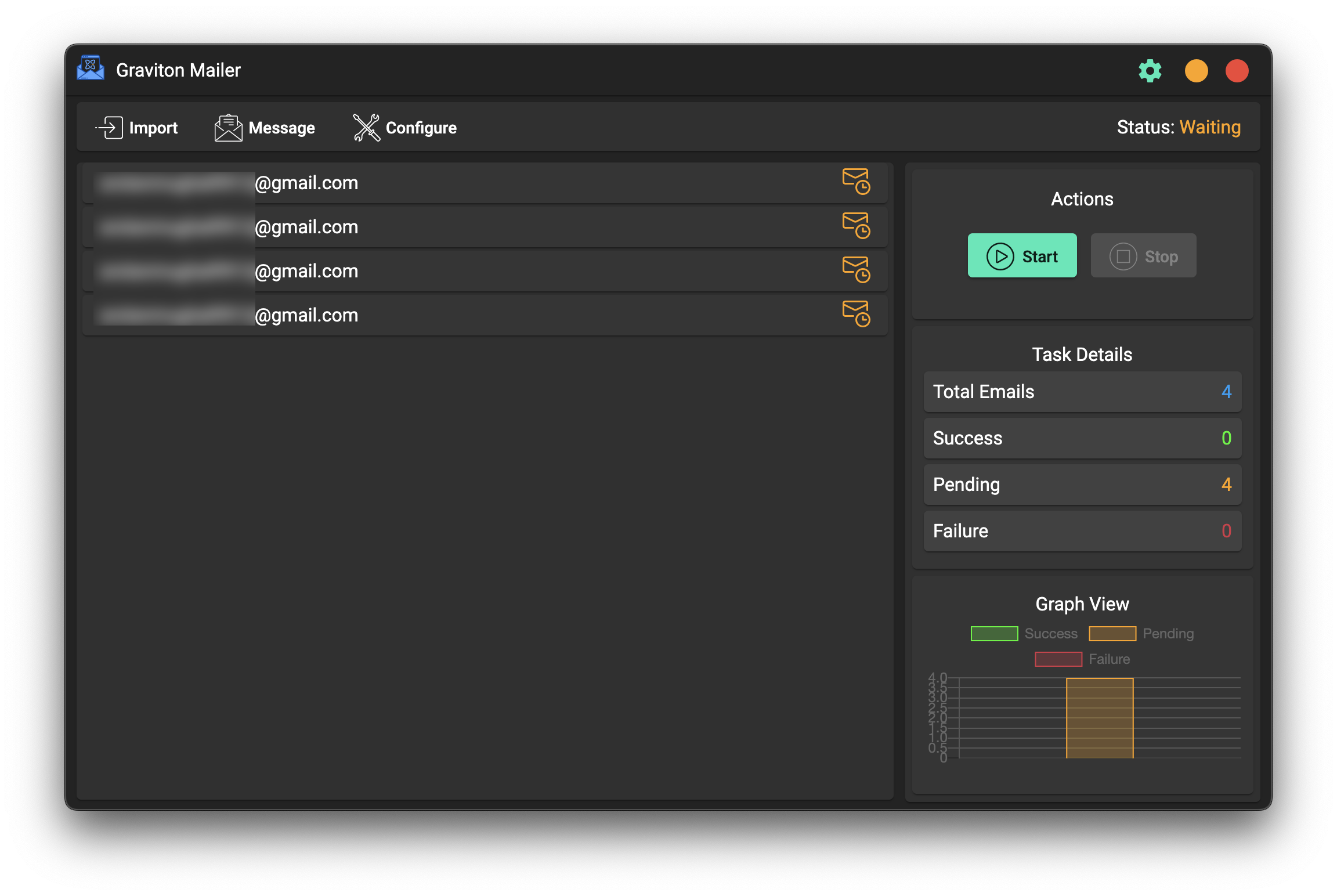Click the orange Pending bar in chart

[1099, 718]
